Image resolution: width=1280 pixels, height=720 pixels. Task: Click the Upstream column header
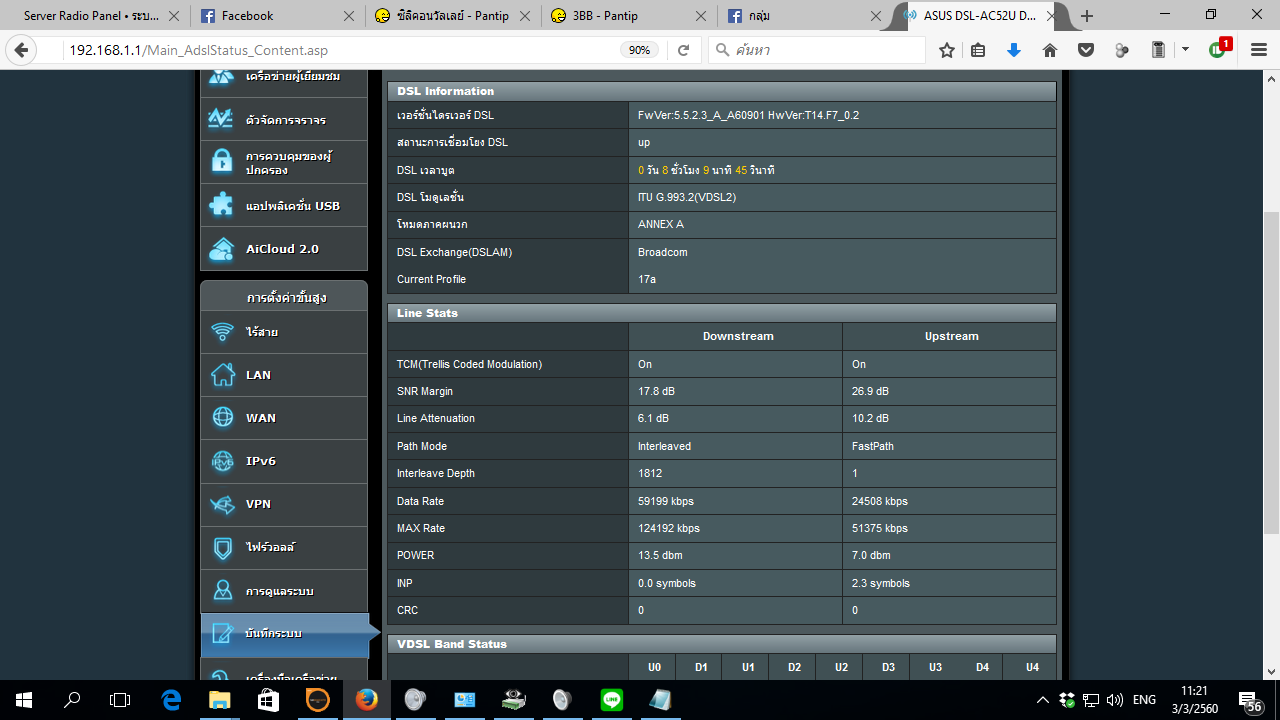pyautogui.click(x=951, y=336)
